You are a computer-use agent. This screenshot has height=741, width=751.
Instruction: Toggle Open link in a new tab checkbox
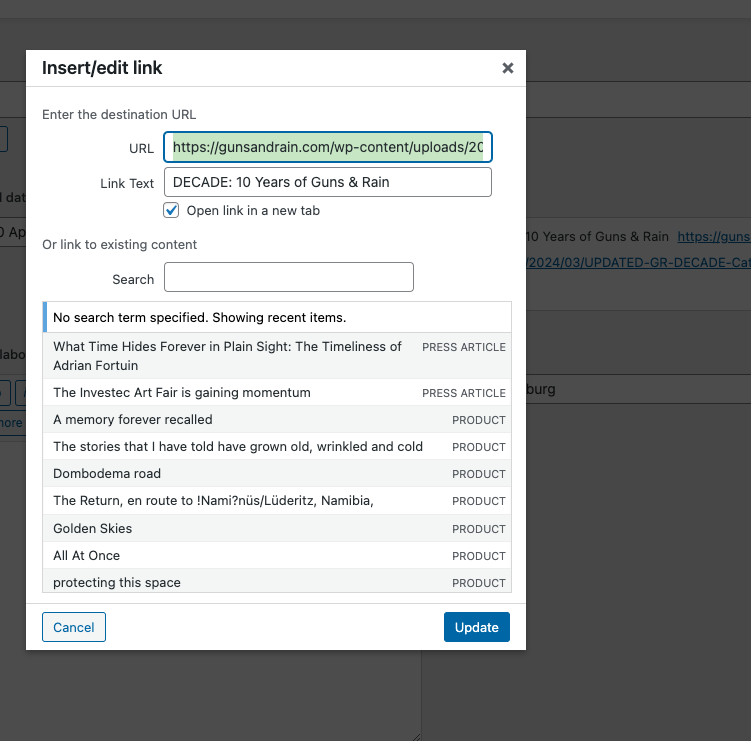171,210
